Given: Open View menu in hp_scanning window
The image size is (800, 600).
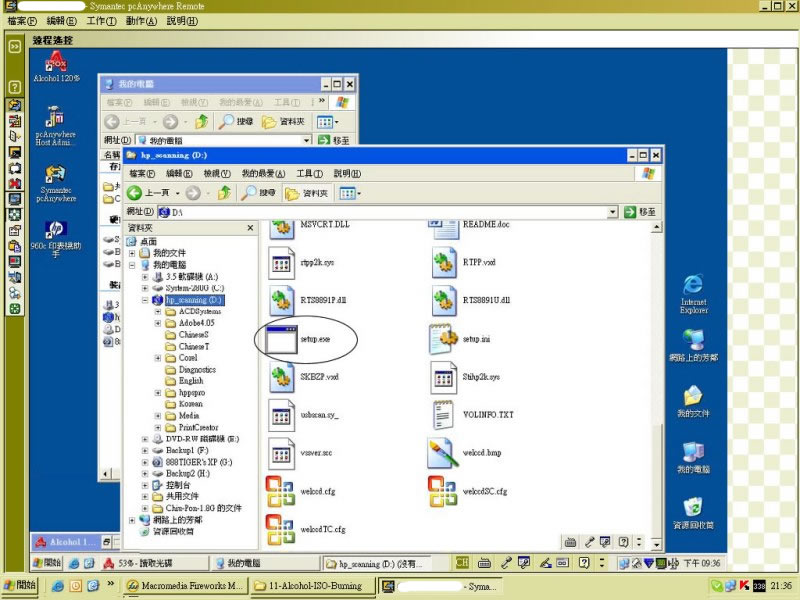Looking at the screenshot, I should (217, 173).
